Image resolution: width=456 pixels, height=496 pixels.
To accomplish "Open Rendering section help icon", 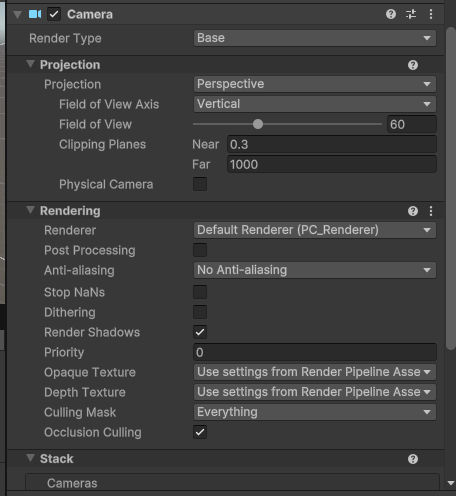I will pyautogui.click(x=413, y=211).
